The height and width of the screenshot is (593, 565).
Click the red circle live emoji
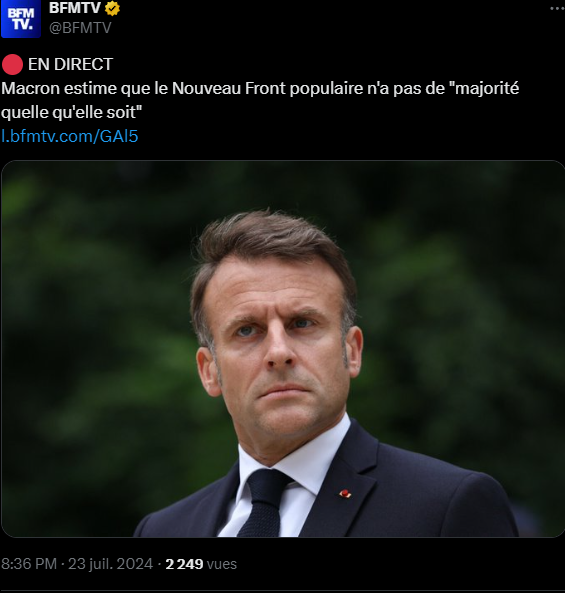12,64
